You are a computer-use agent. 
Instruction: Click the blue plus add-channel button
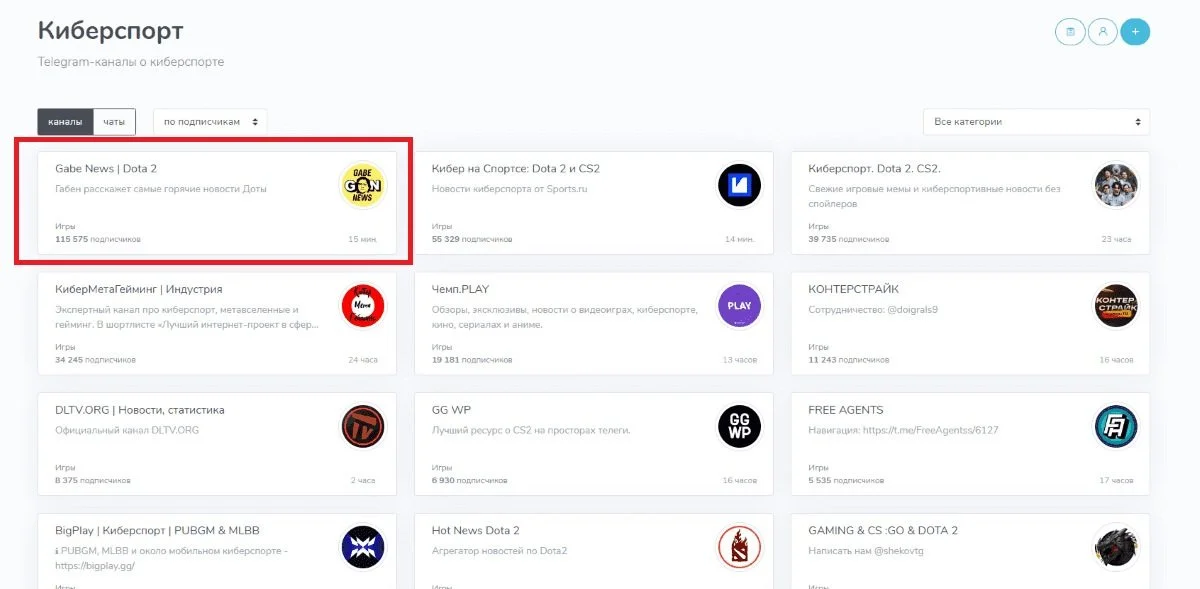coord(1135,32)
